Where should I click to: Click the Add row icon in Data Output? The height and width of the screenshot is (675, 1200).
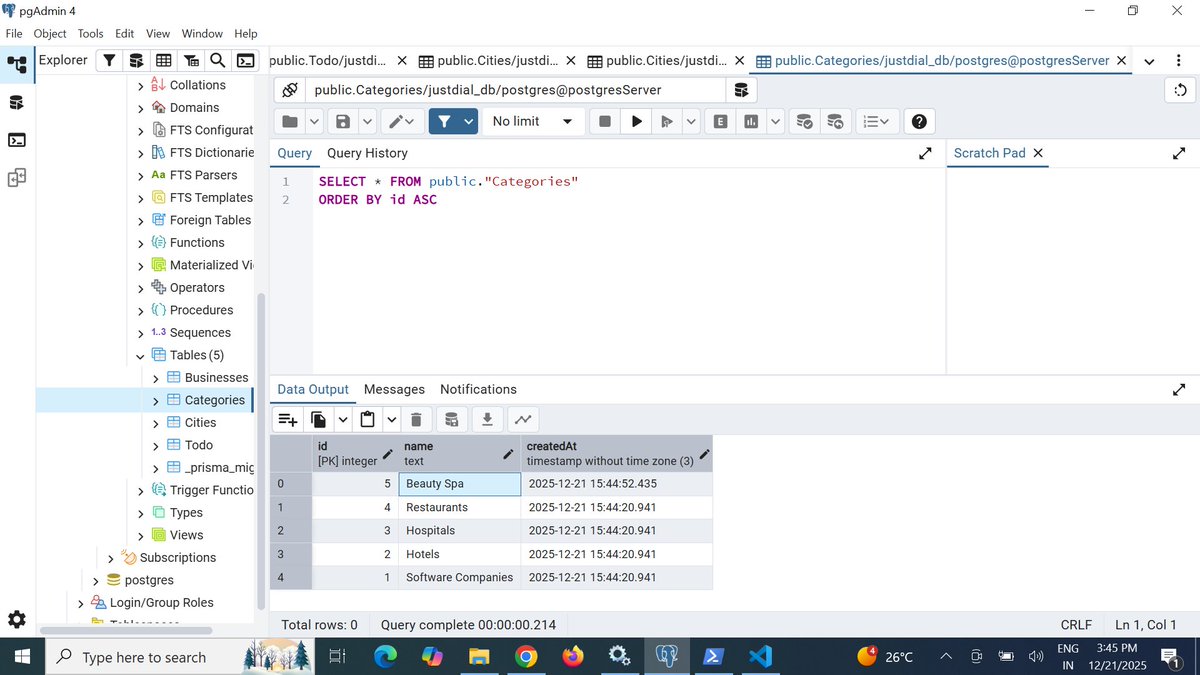(288, 419)
